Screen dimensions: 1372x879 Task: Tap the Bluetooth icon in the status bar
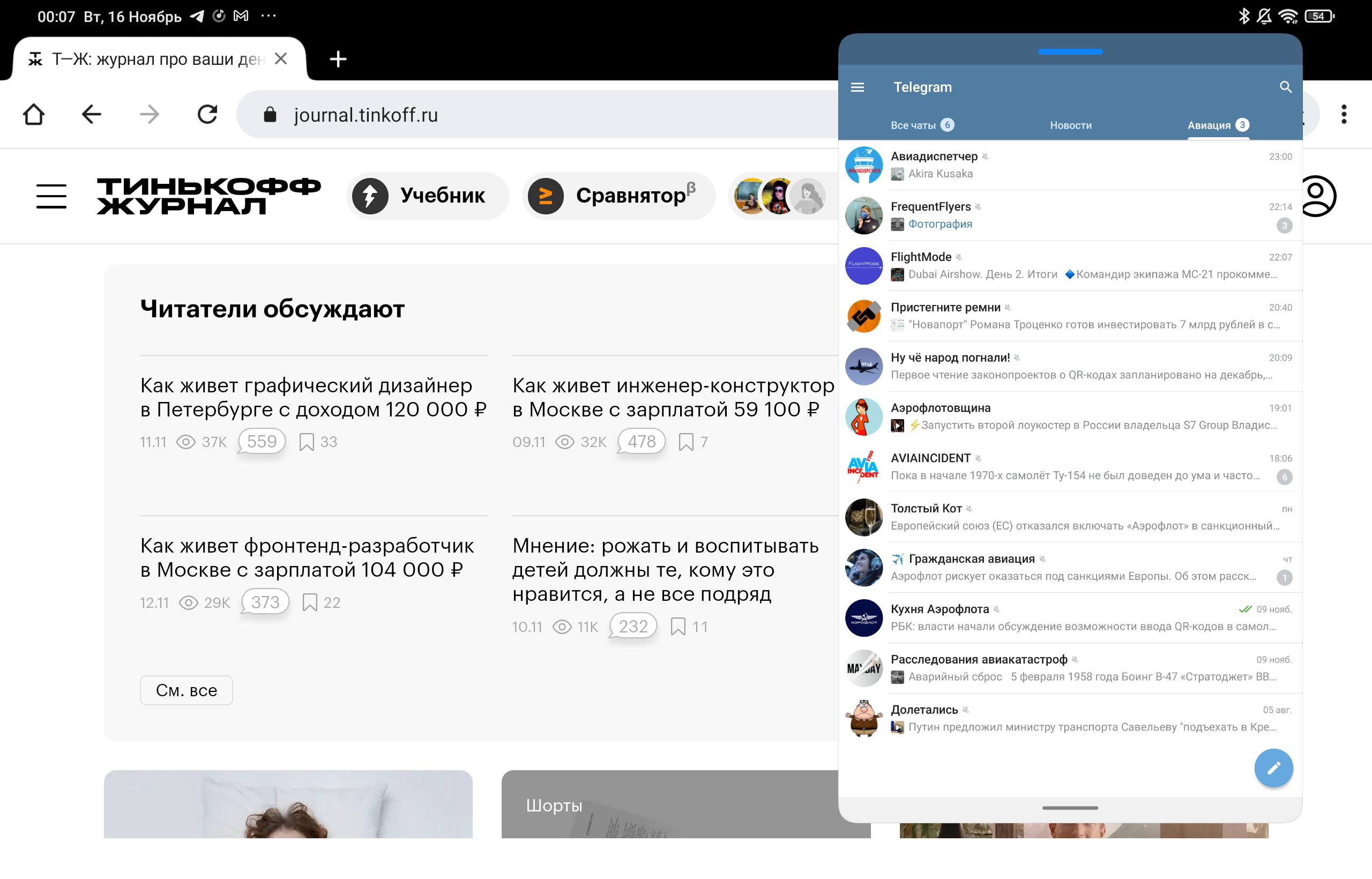click(x=1244, y=16)
